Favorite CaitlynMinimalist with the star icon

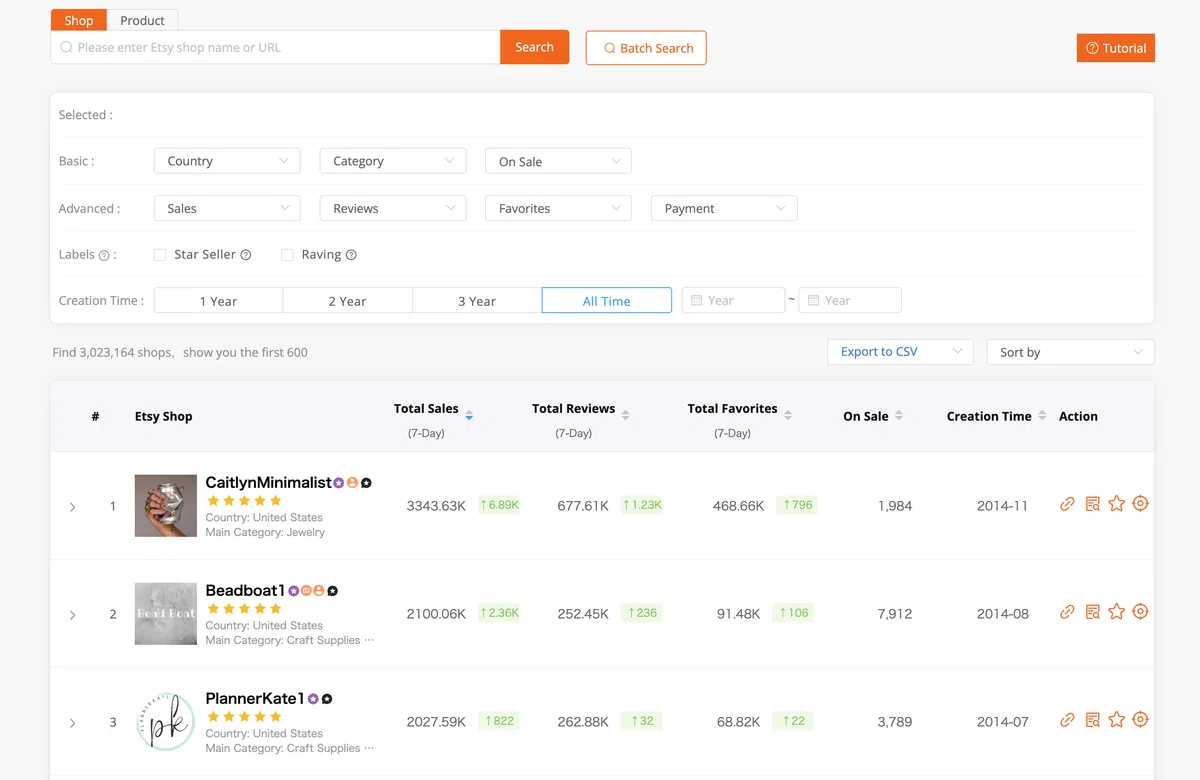pos(1116,504)
